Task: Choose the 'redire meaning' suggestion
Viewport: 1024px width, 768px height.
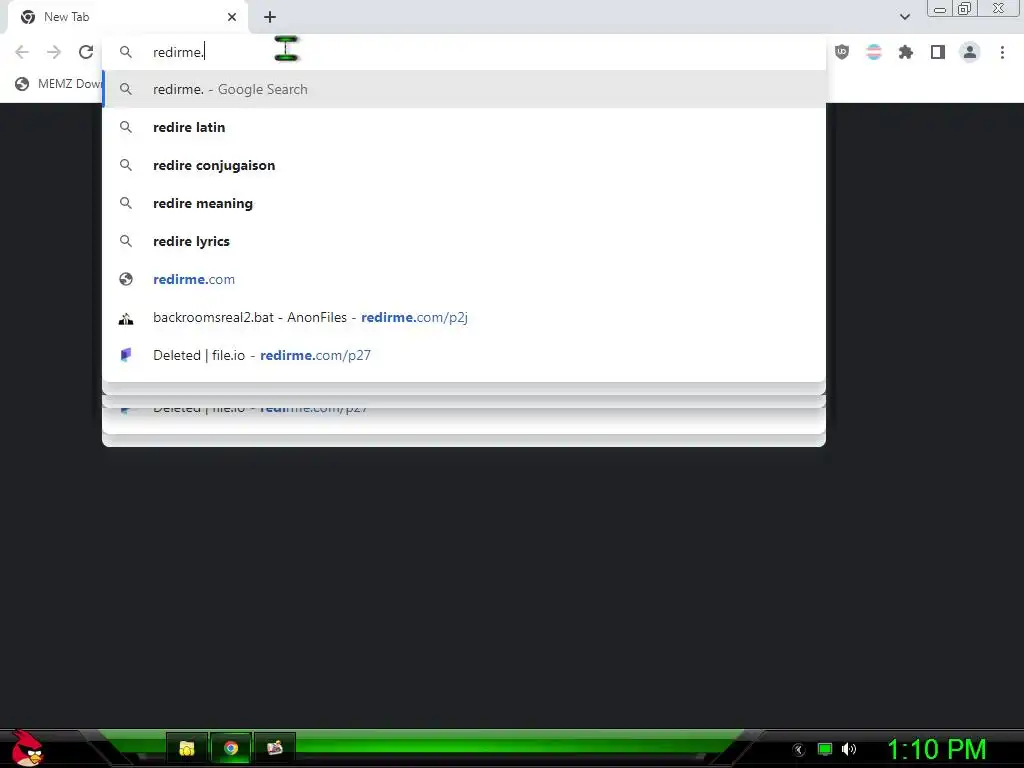Action: (x=464, y=203)
